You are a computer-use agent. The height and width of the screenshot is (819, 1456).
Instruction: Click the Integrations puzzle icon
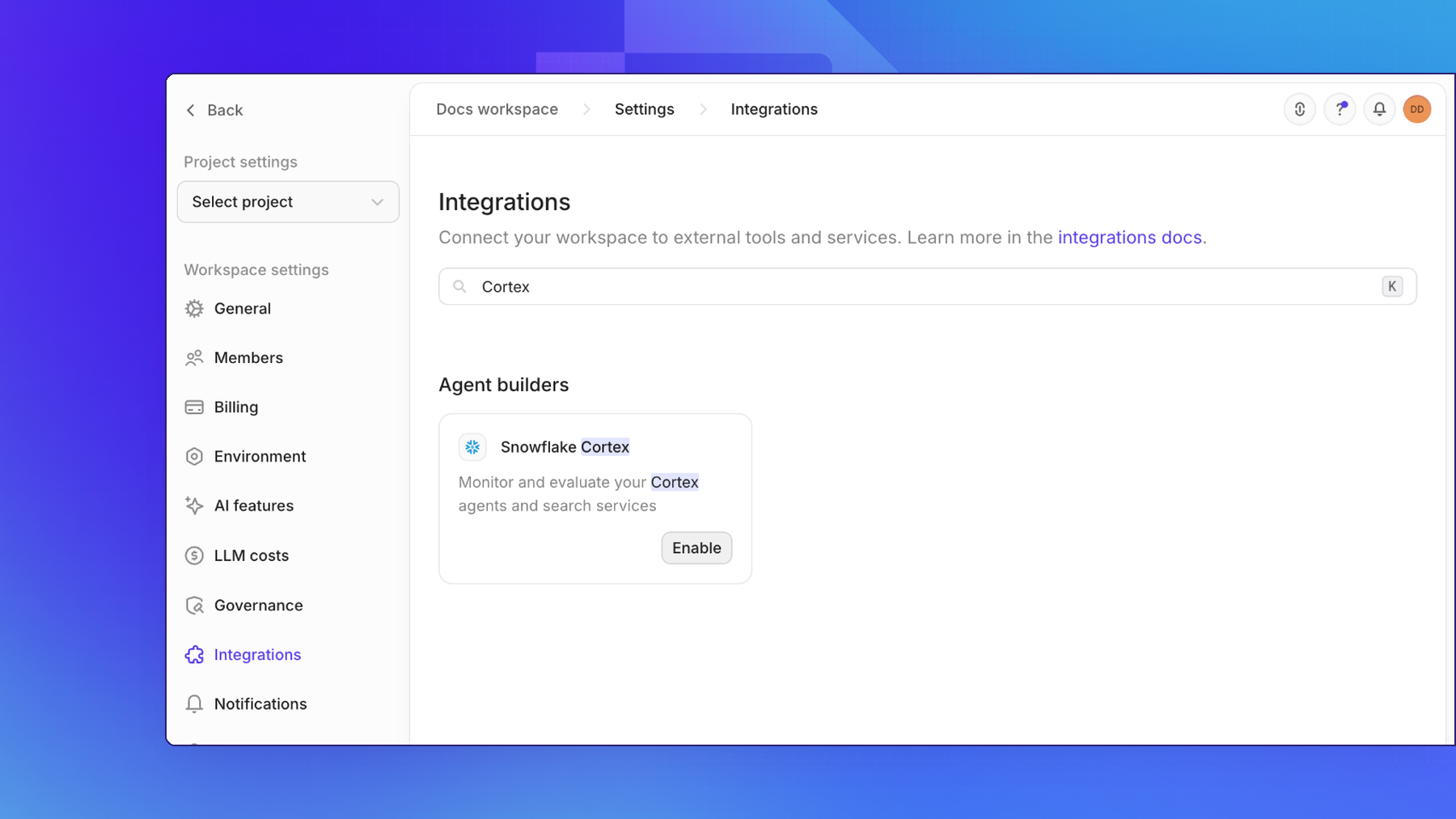194,655
